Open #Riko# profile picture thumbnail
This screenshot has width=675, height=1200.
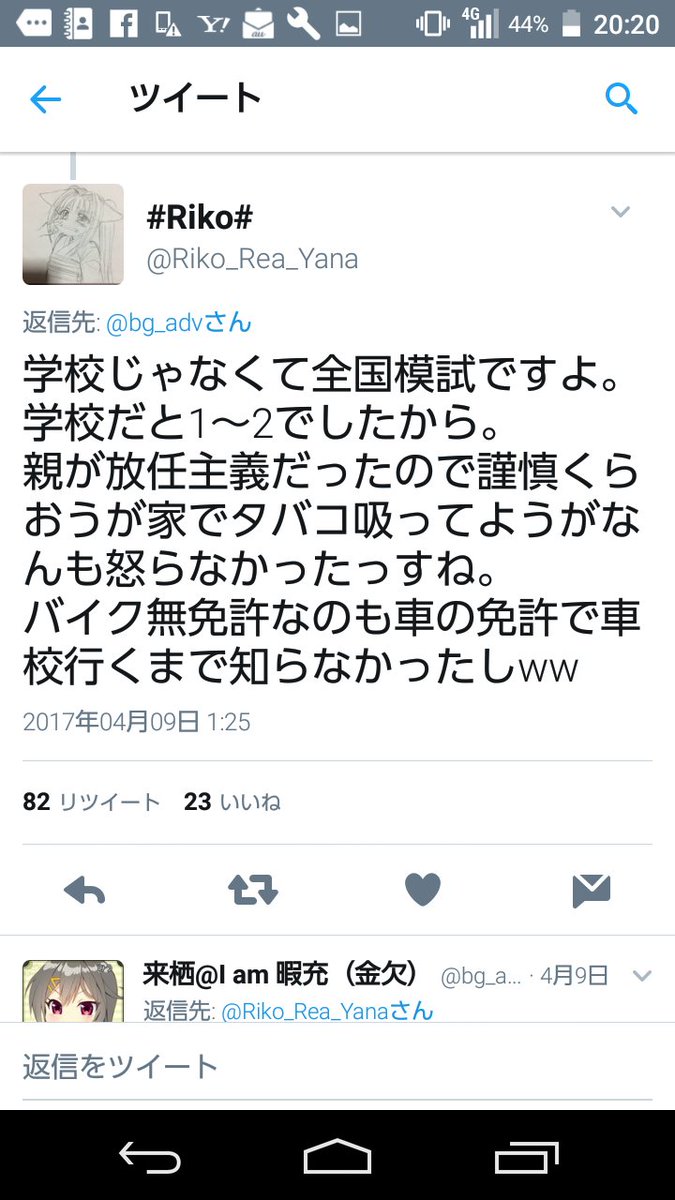(x=73, y=235)
